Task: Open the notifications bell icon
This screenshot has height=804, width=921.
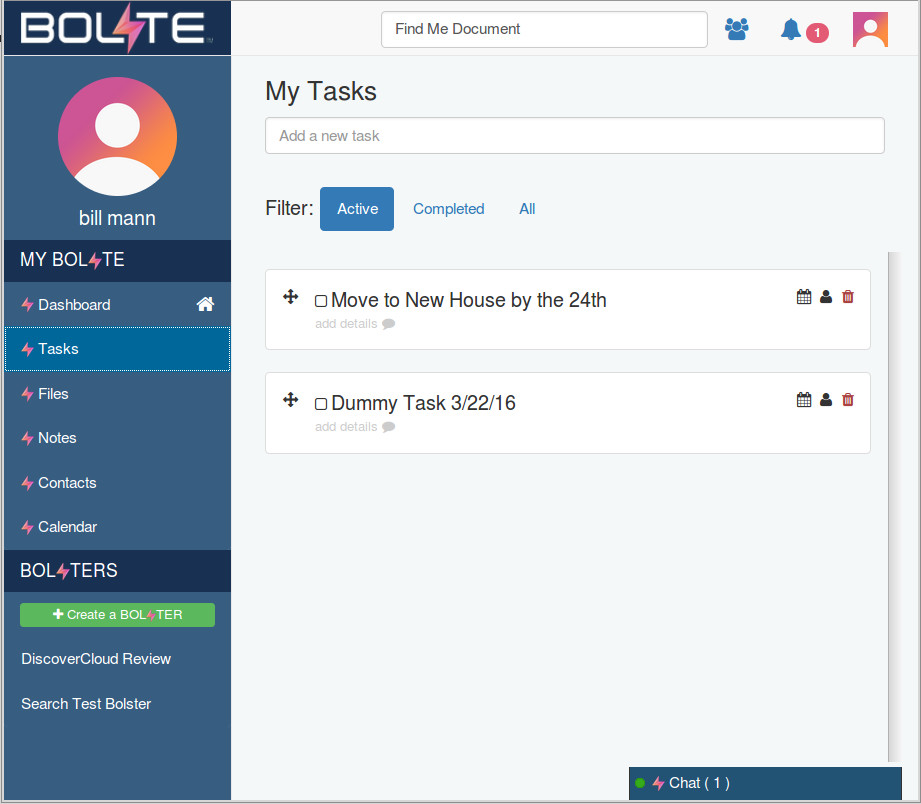Action: (x=795, y=29)
